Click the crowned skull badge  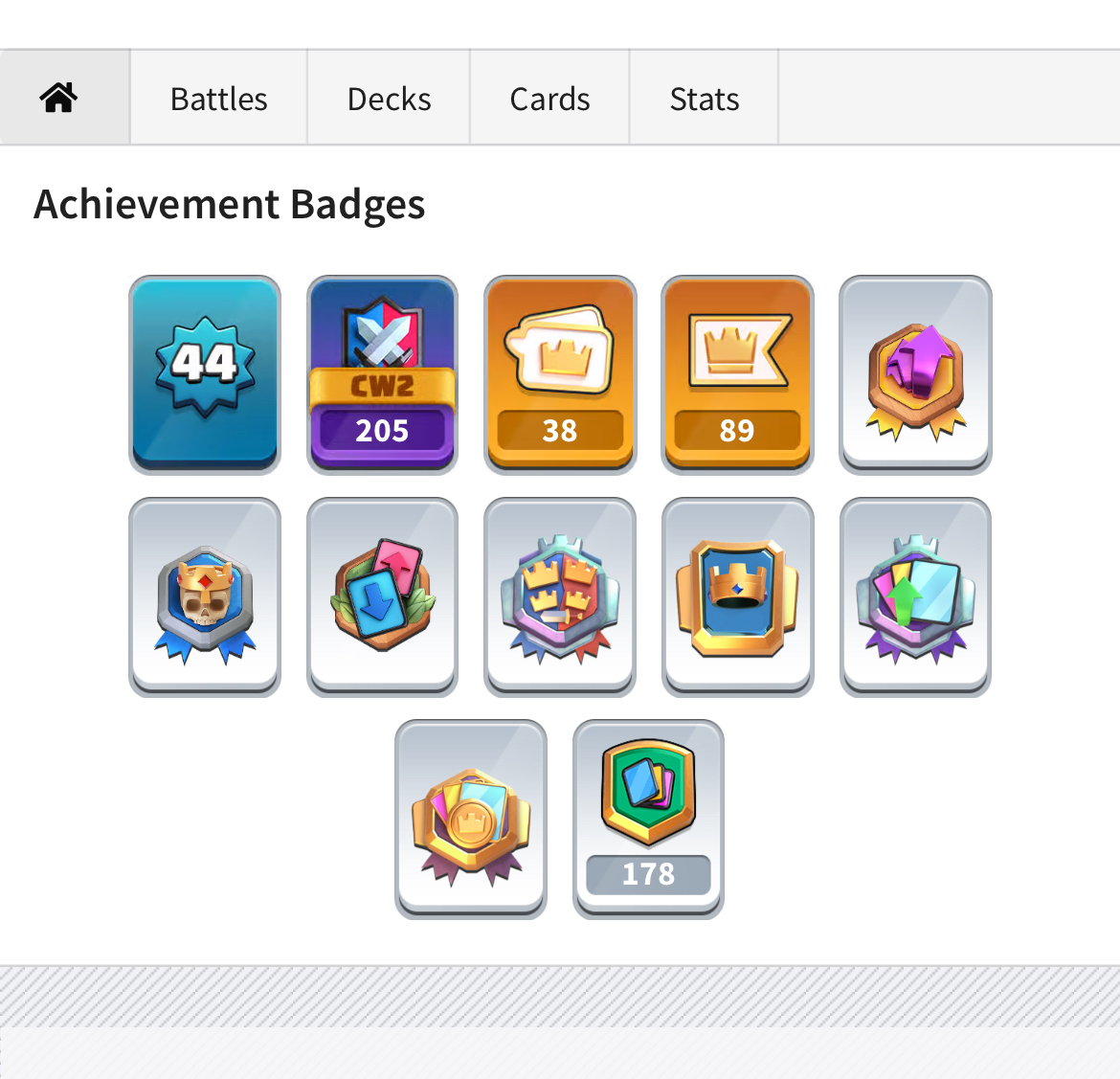point(205,596)
